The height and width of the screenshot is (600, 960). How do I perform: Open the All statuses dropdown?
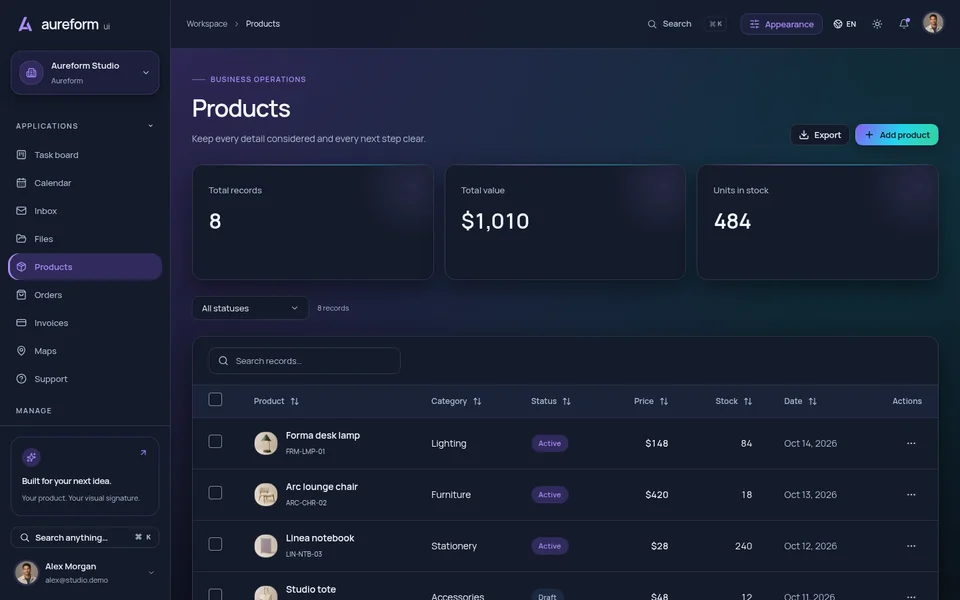(250, 309)
